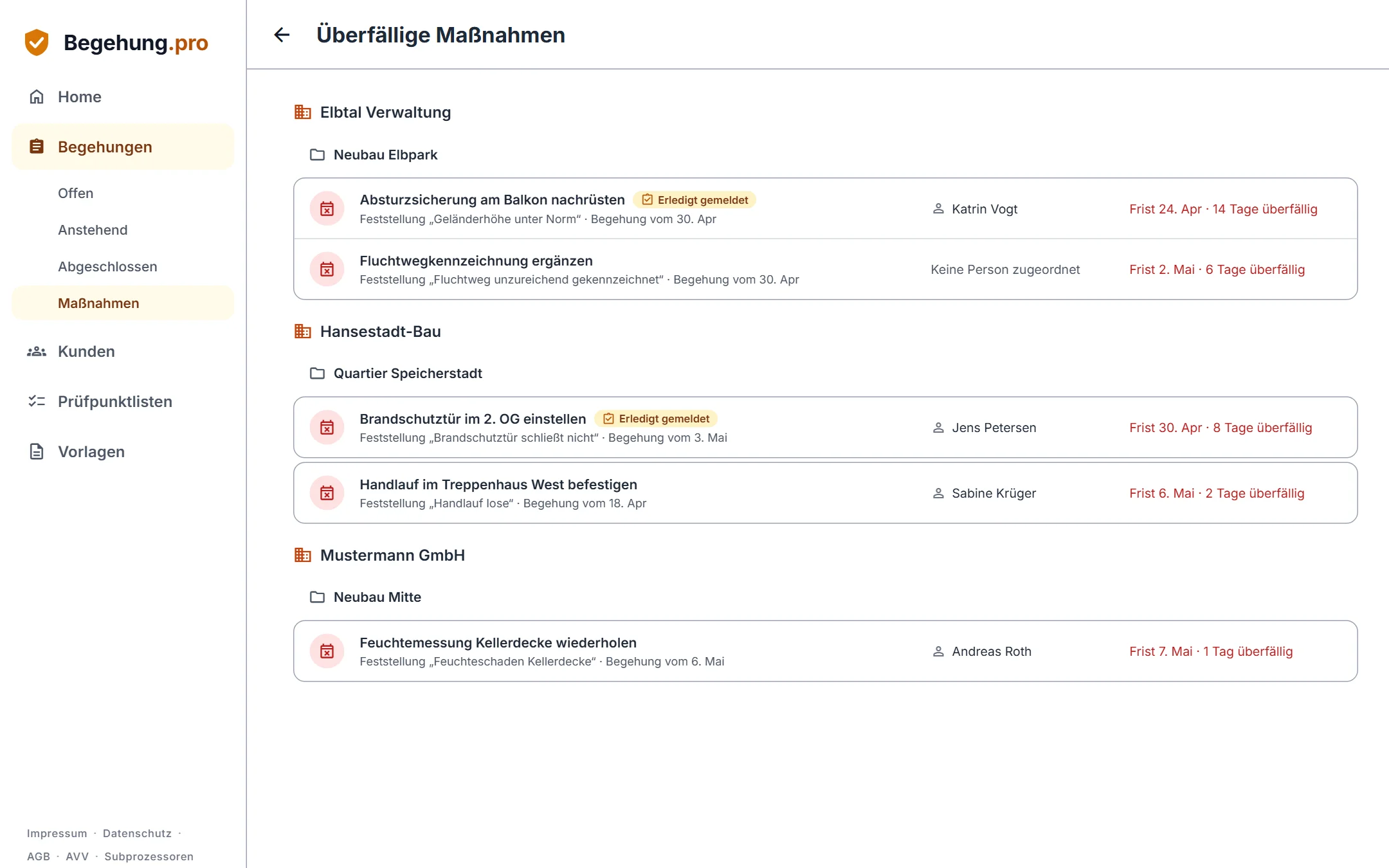Select assignee name Sabine Krüger
This screenshot has width=1389, height=868.
tap(994, 493)
